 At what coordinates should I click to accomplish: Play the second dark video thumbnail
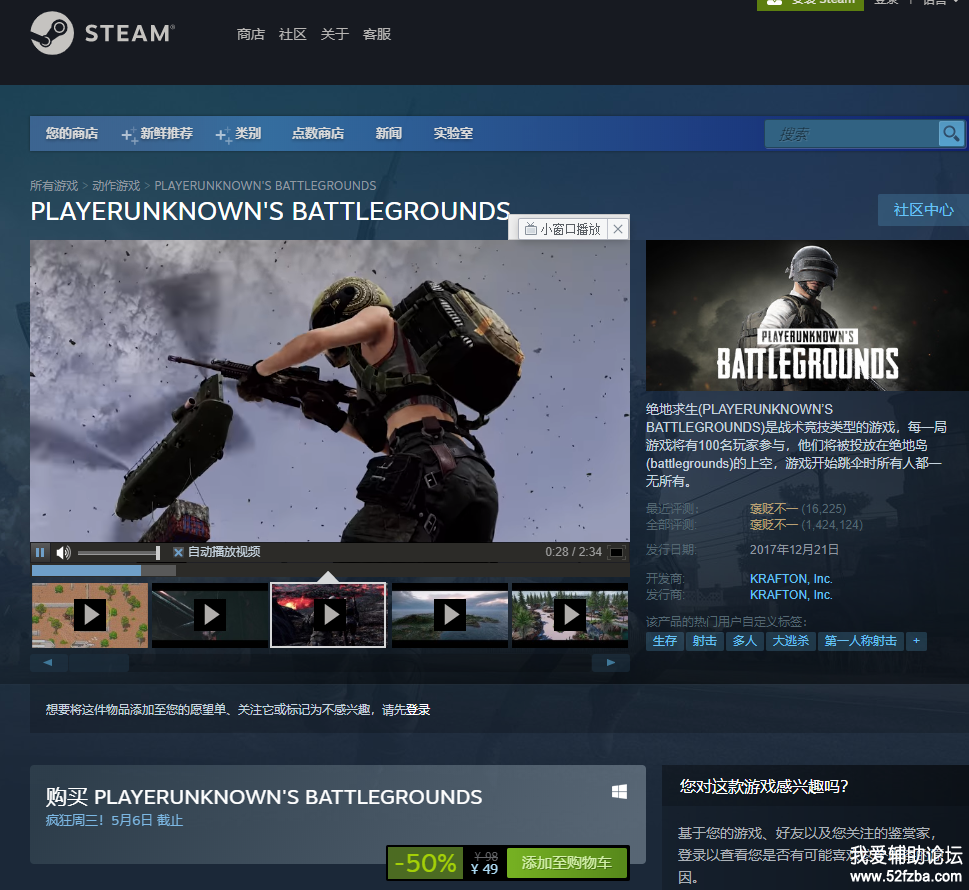210,615
